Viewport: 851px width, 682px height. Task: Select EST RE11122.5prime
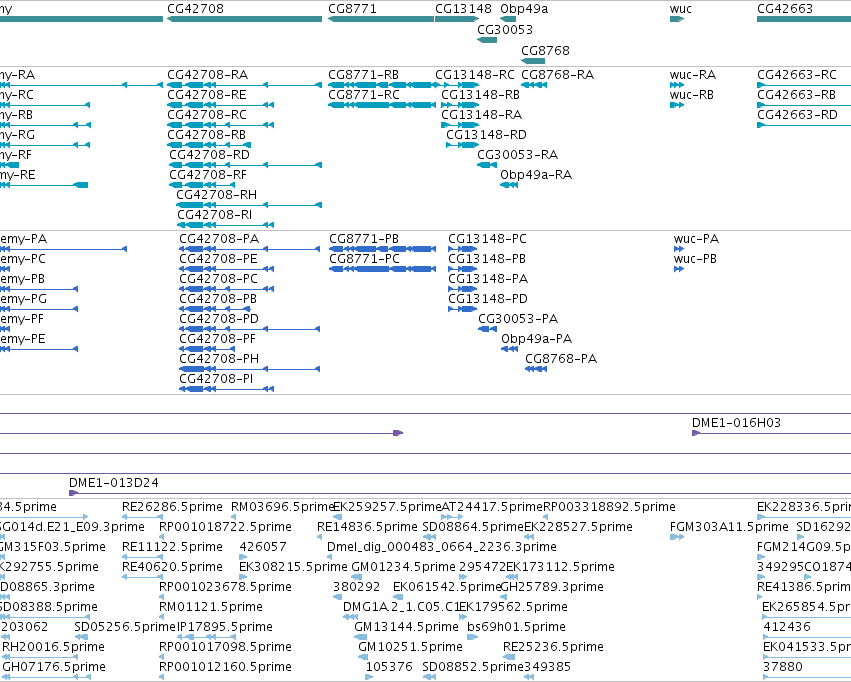point(143,557)
